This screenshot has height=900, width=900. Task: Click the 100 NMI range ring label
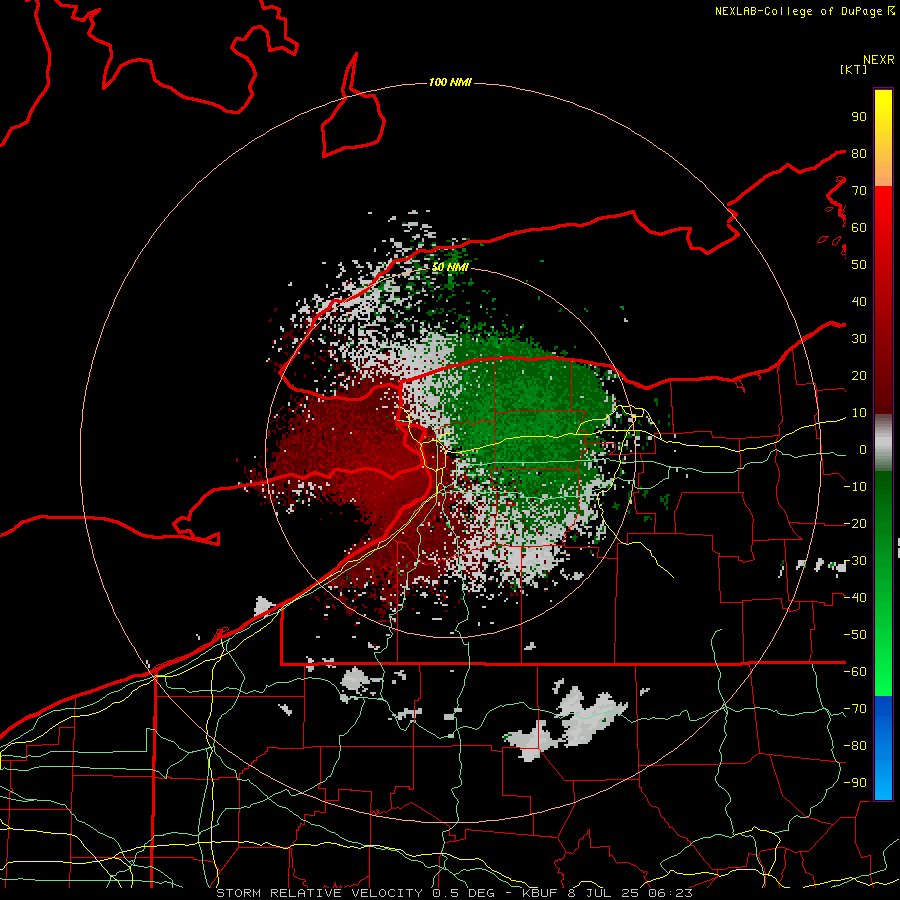(450, 82)
